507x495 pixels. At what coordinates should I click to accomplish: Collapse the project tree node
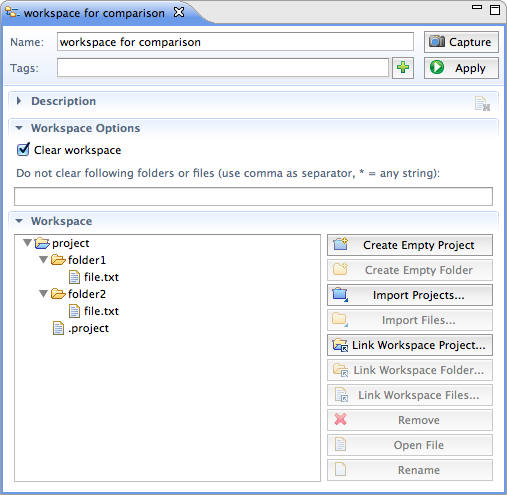pyautogui.click(x=28, y=243)
